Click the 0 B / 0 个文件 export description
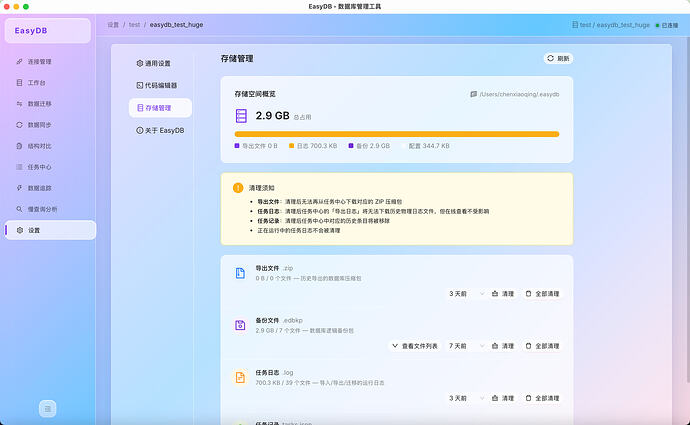The image size is (690, 425). point(308,278)
